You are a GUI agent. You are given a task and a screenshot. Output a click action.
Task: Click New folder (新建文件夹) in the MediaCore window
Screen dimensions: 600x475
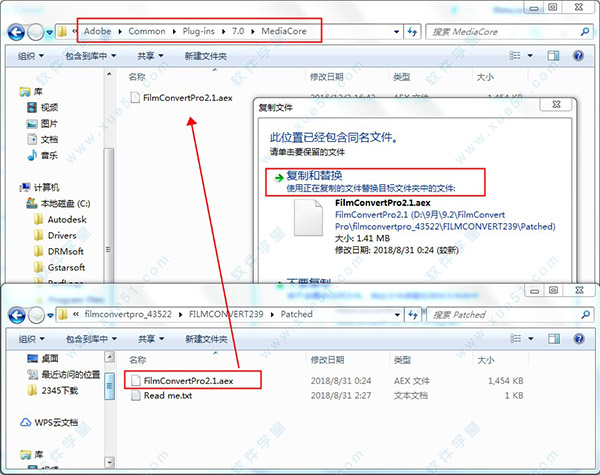click(x=214, y=57)
